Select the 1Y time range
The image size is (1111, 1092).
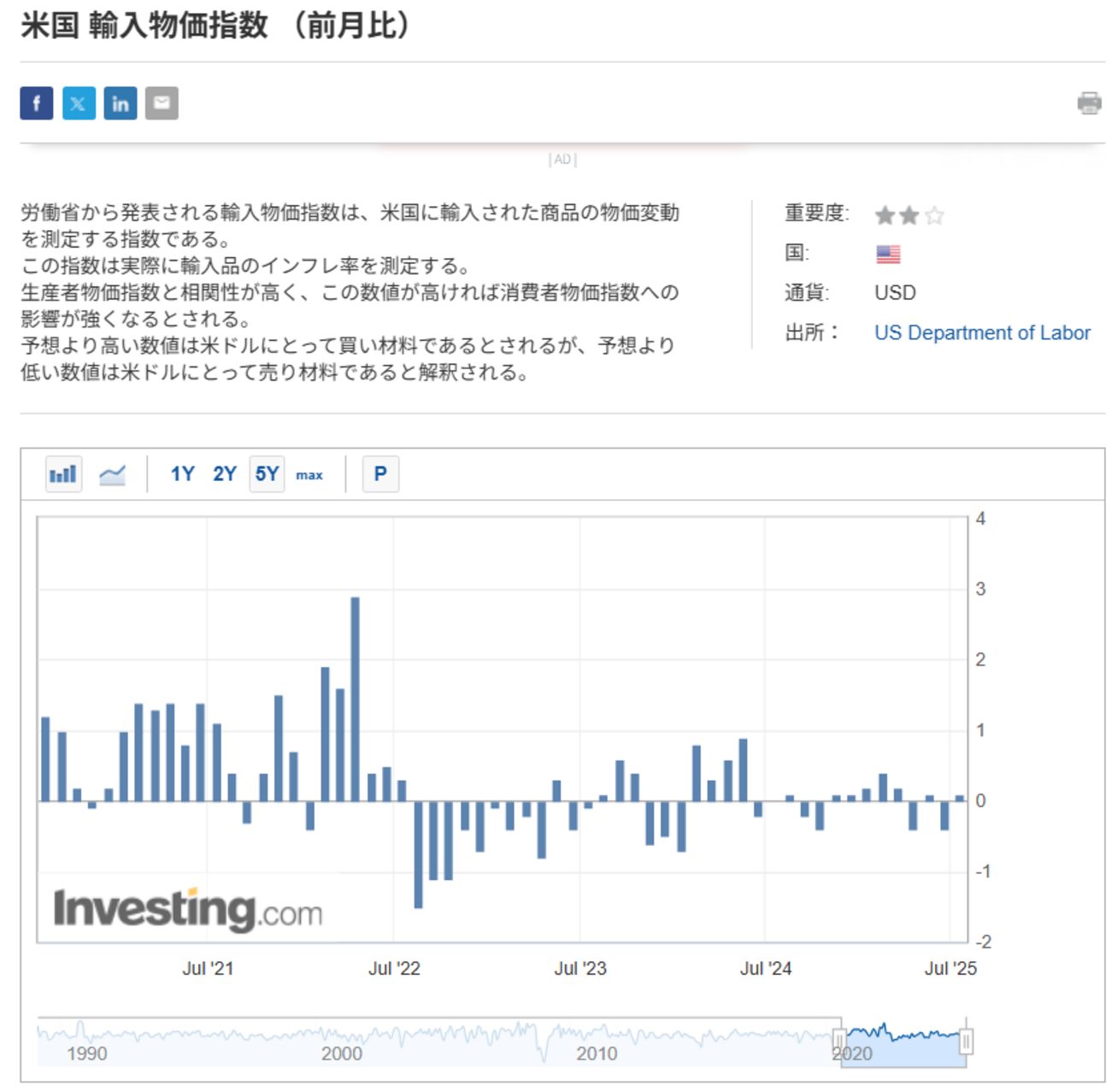pyautogui.click(x=182, y=474)
